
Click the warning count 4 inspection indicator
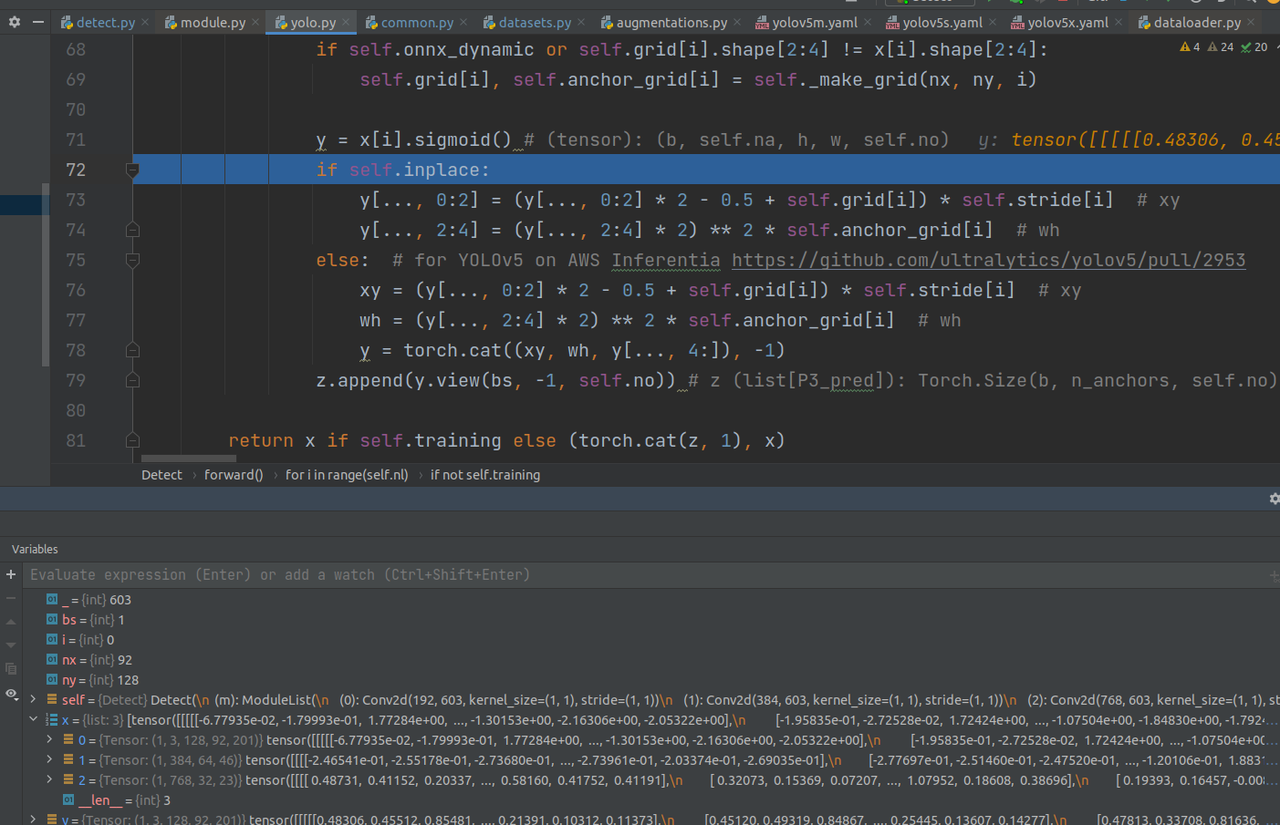1190,47
